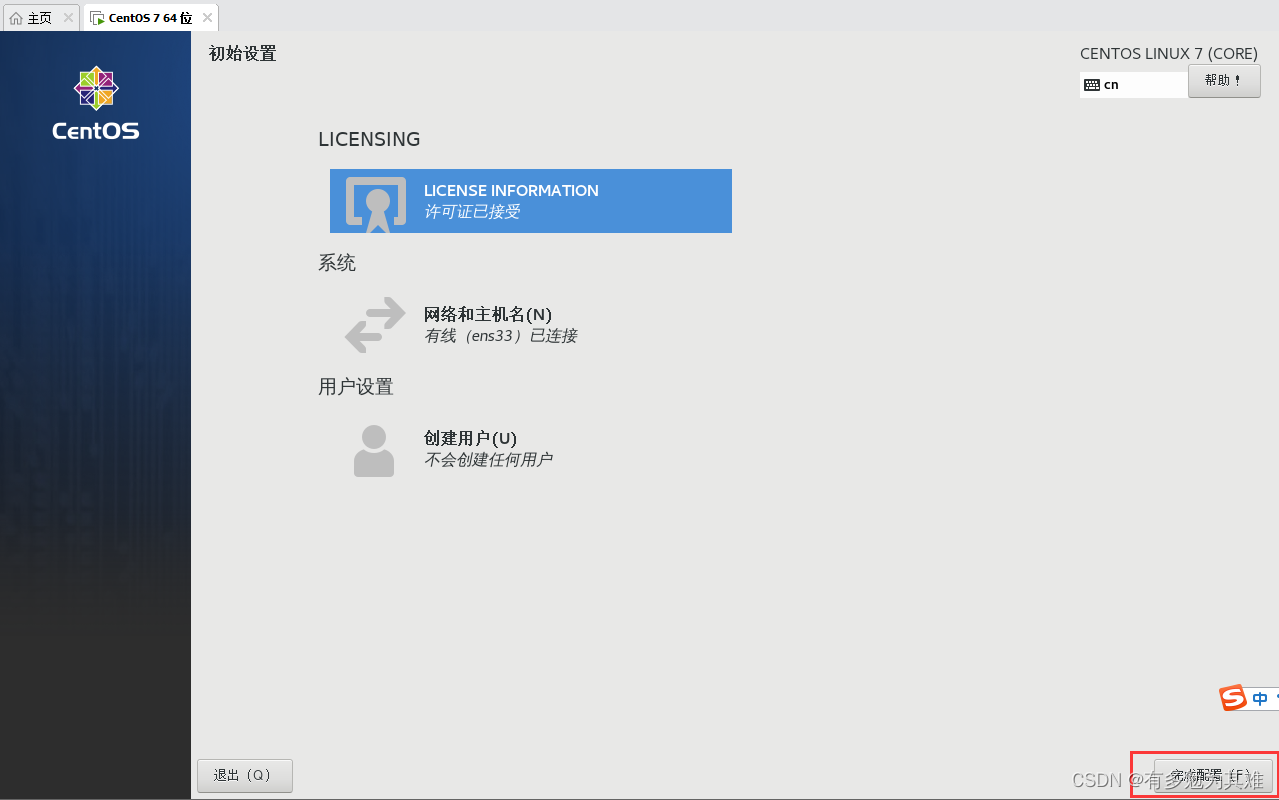Click the 不会创建任何用户 status text
The width and height of the screenshot is (1279, 800).
tap(488, 460)
